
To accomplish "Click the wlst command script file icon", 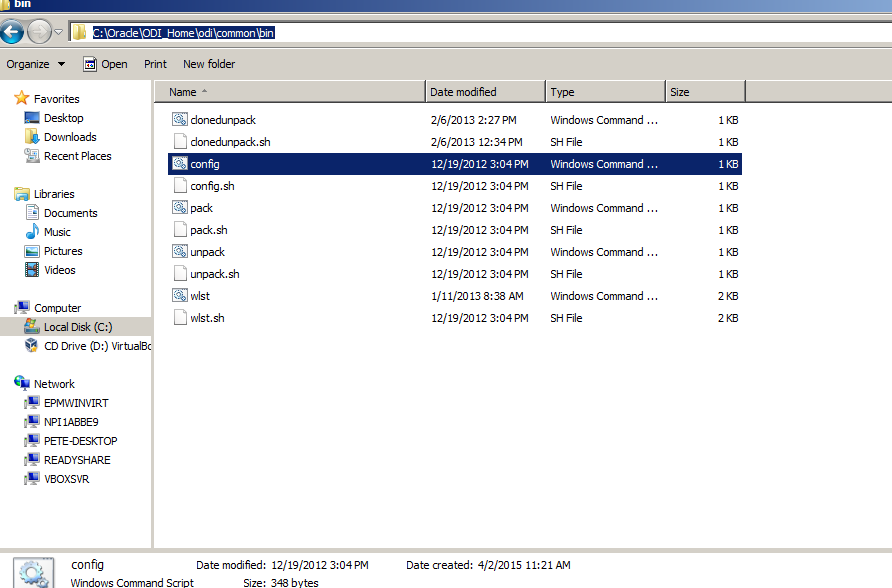I will point(180,296).
